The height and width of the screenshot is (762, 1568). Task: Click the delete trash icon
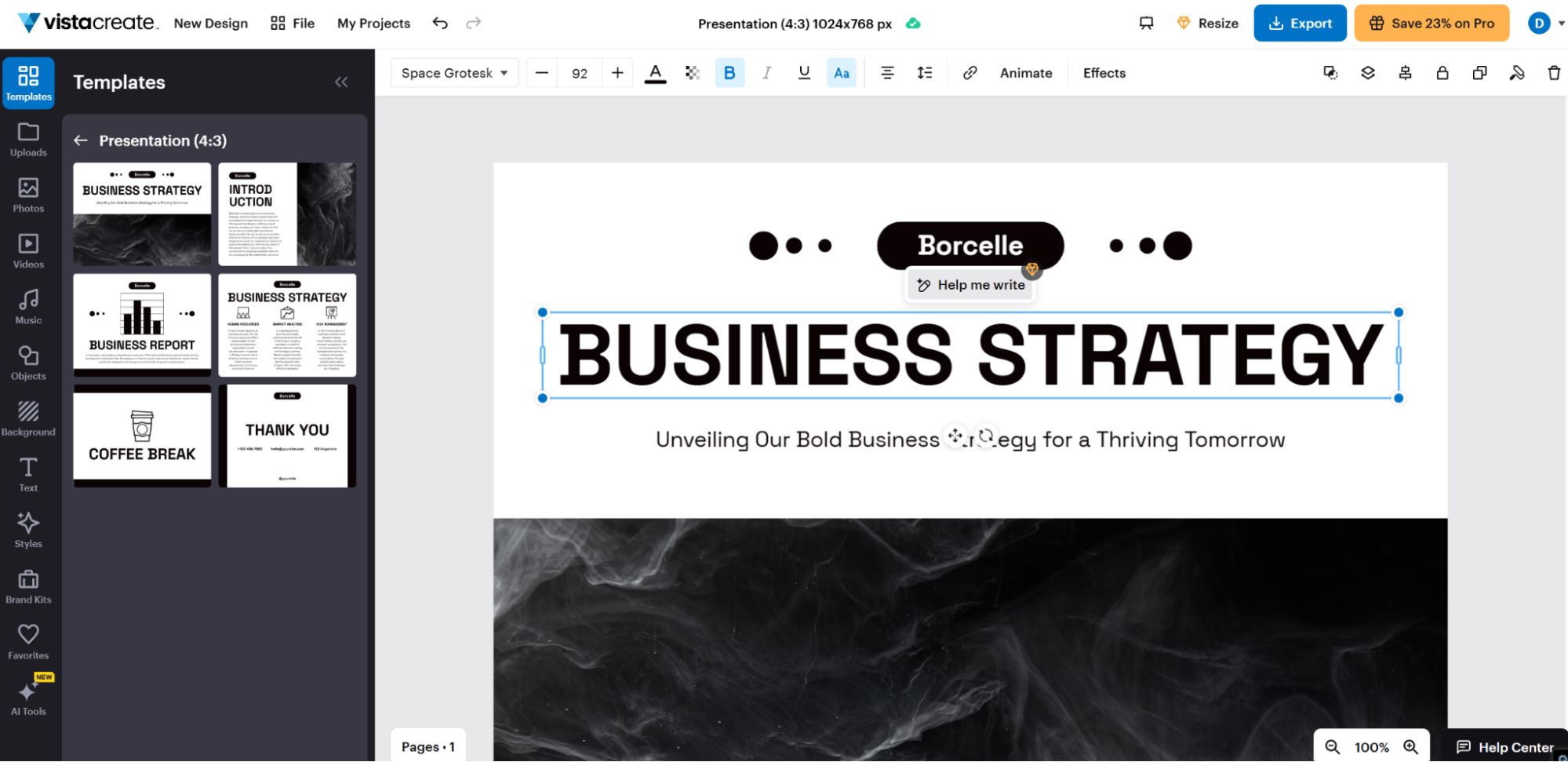[1553, 73]
